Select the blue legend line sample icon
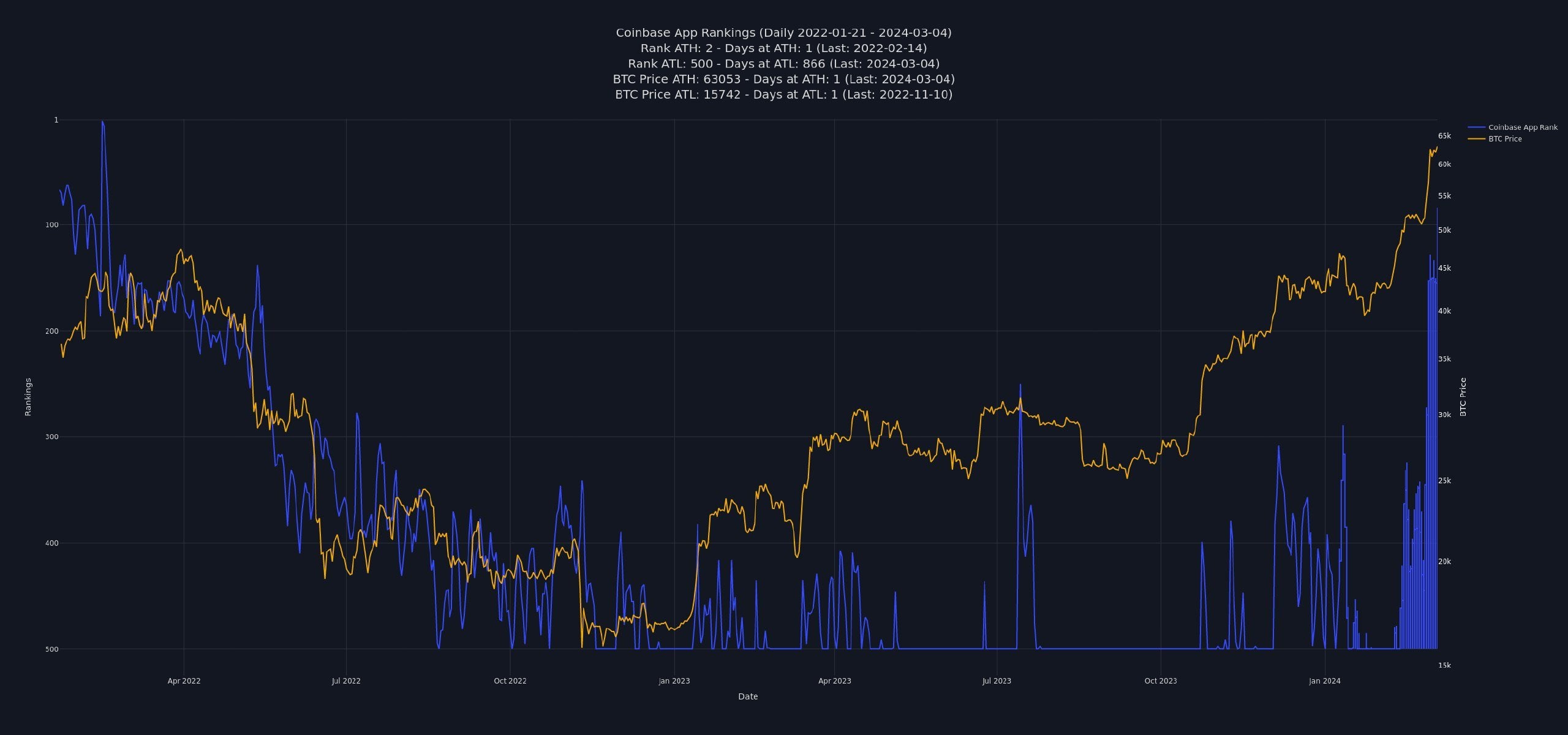1568x735 pixels. click(x=1476, y=127)
